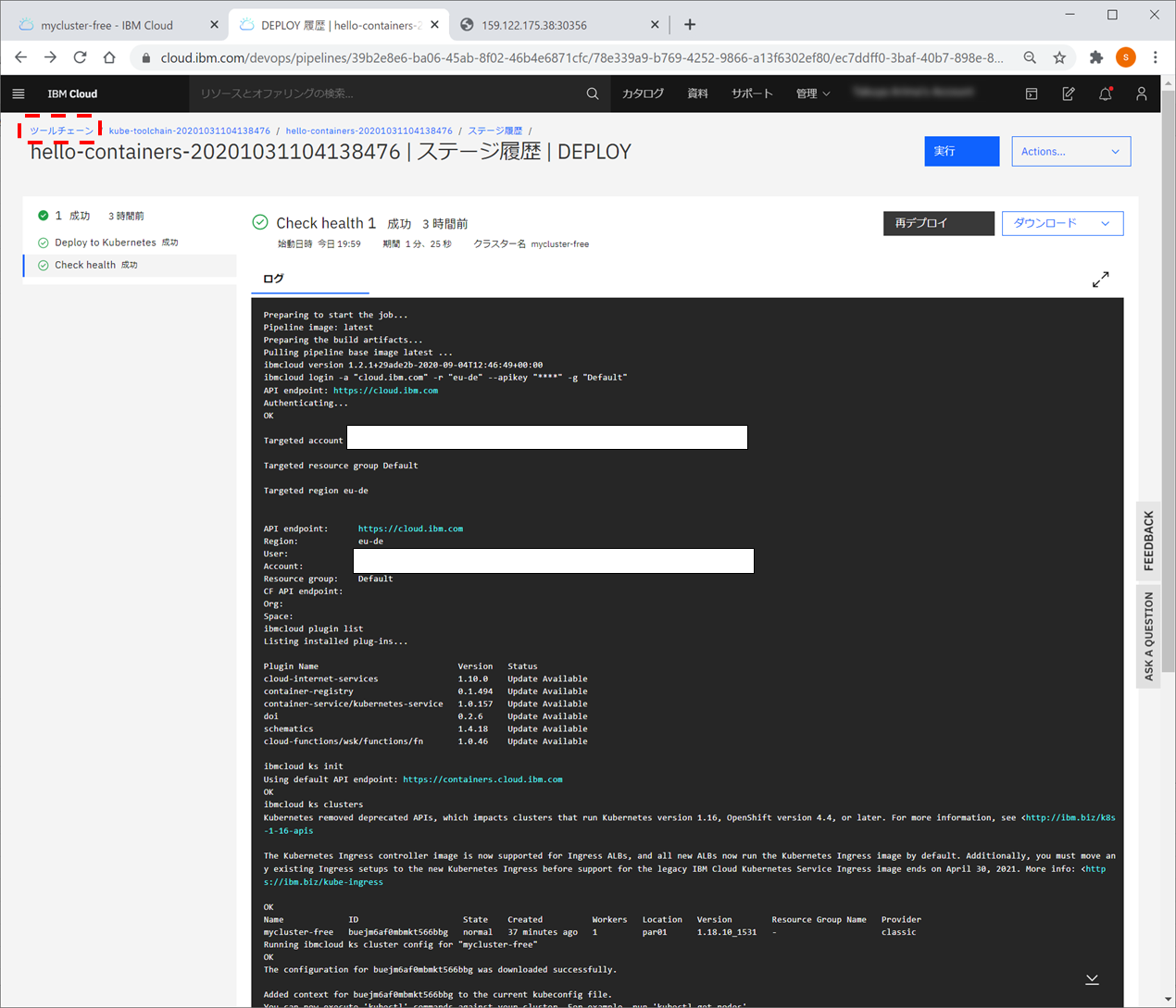Open the browser home page icon

coord(109,57)
